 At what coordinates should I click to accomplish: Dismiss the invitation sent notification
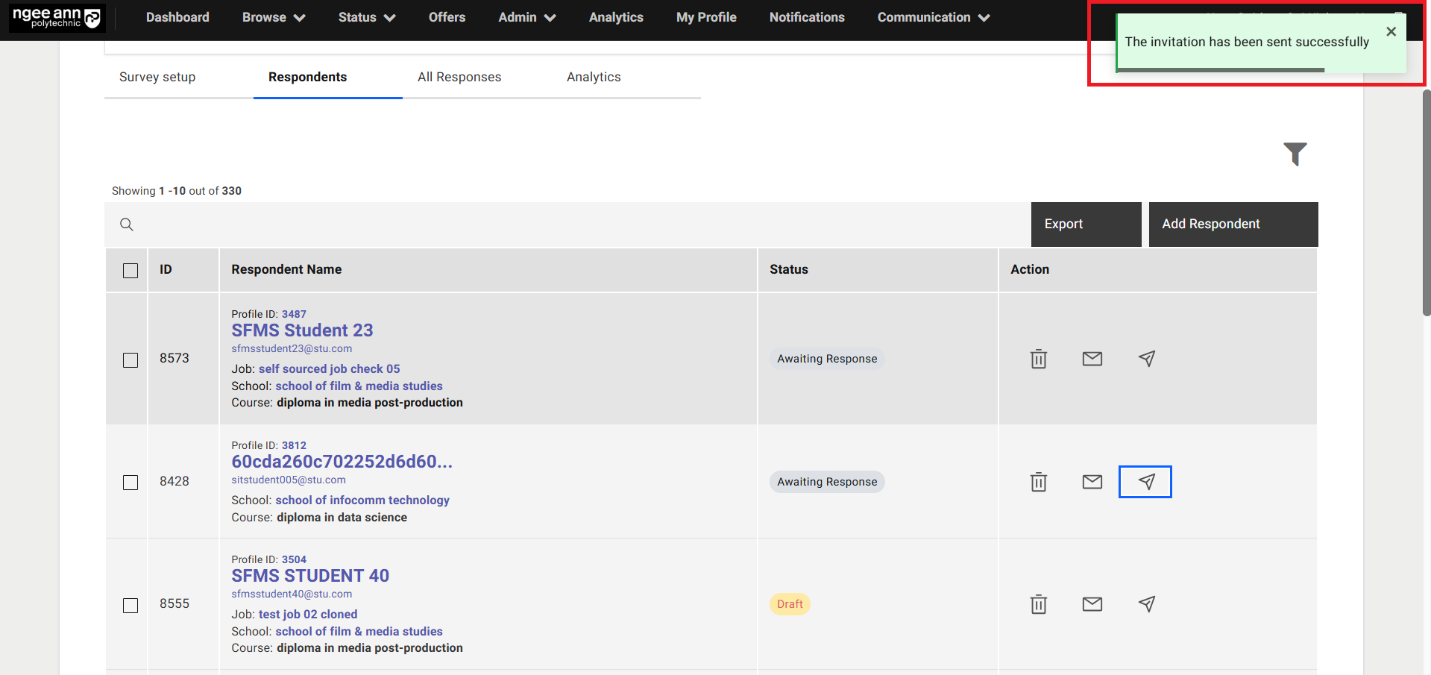pos(1391,32)
